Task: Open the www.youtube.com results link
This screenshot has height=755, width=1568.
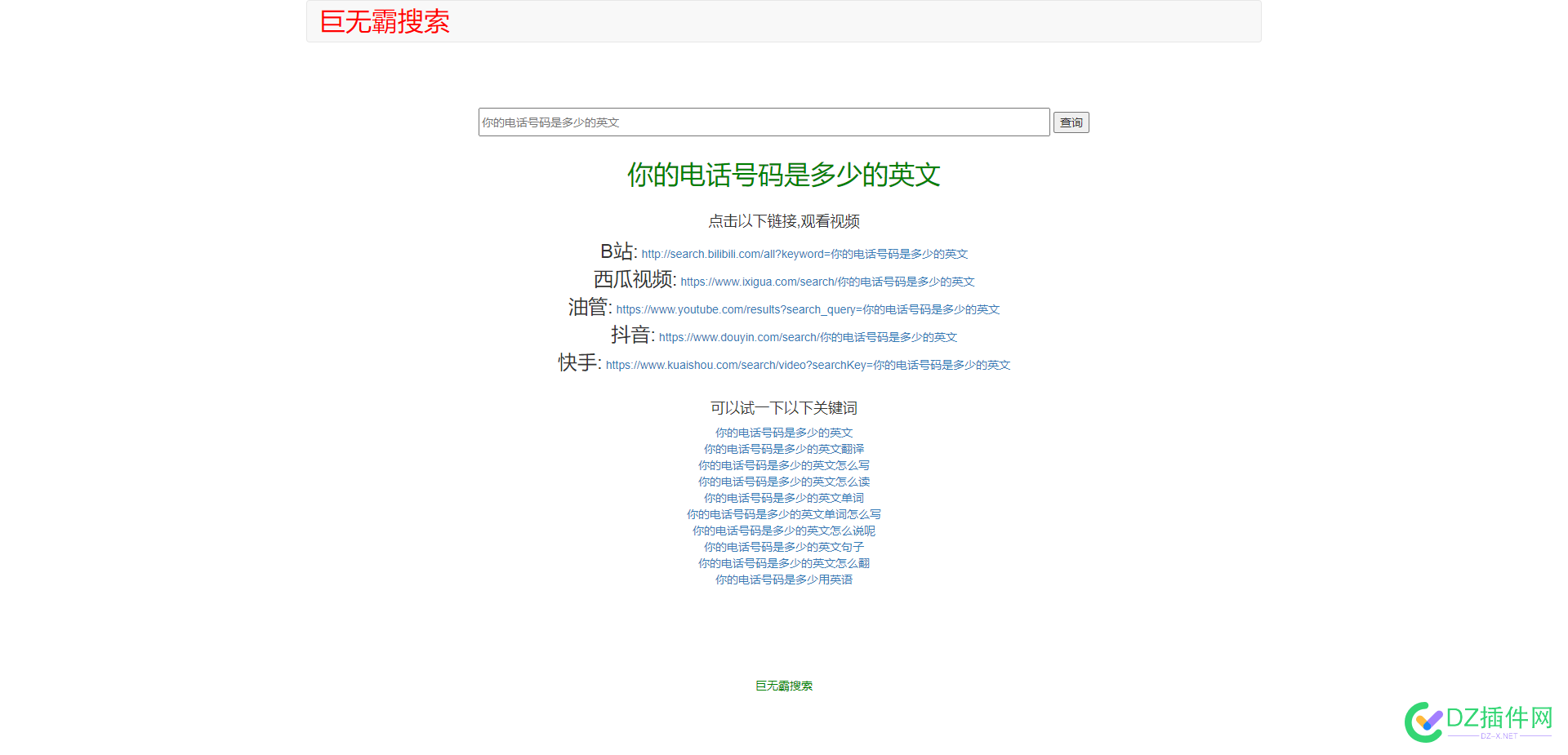Action: click(808, 309)
